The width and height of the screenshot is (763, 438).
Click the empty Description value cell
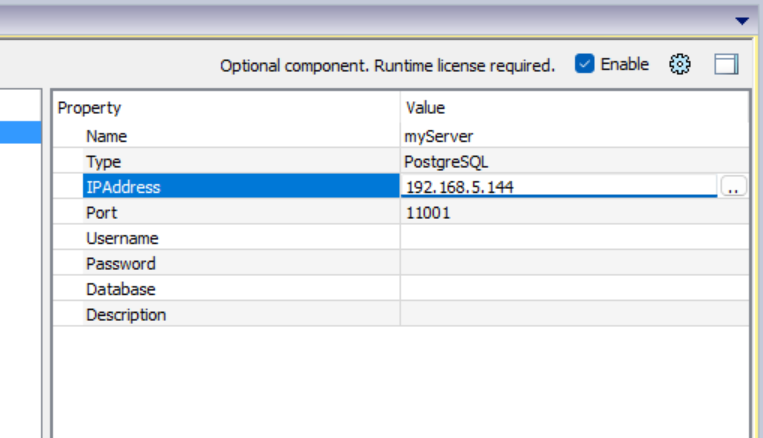pos(575,314)
